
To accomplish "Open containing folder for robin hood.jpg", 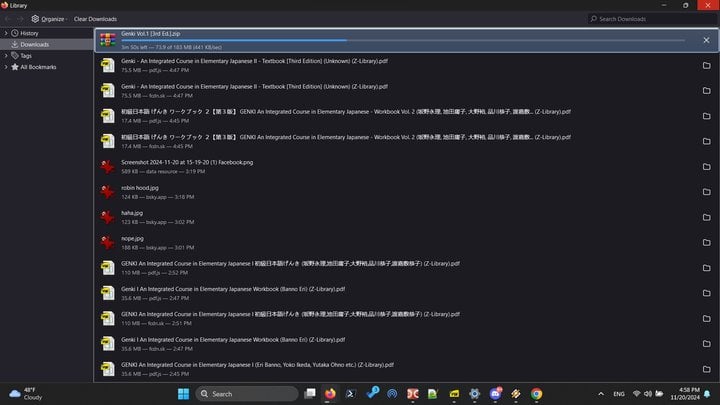I will [x=706, y=192].
